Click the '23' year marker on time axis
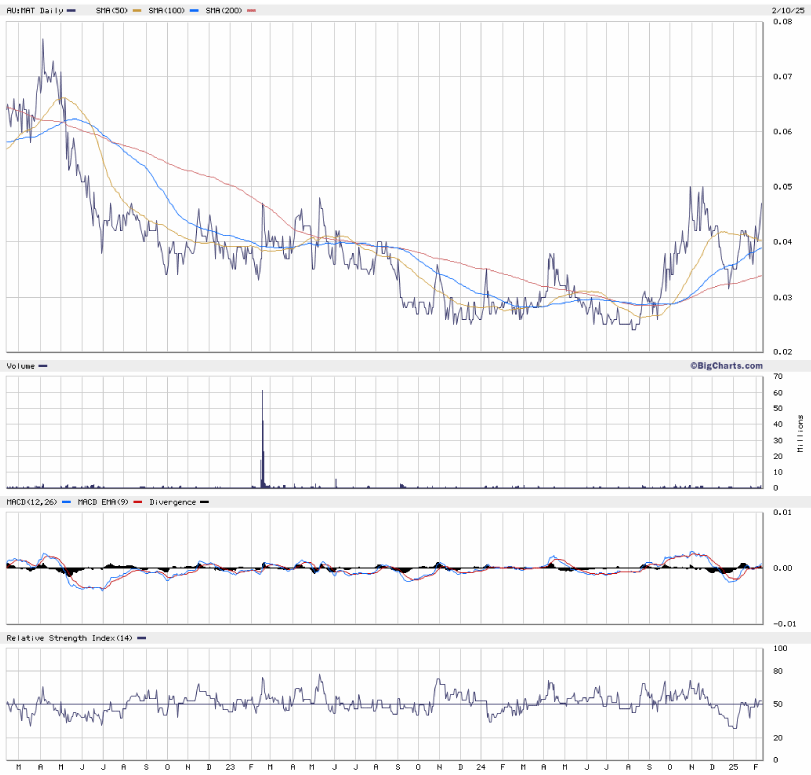Screen dimensions: 811x775 230,766
